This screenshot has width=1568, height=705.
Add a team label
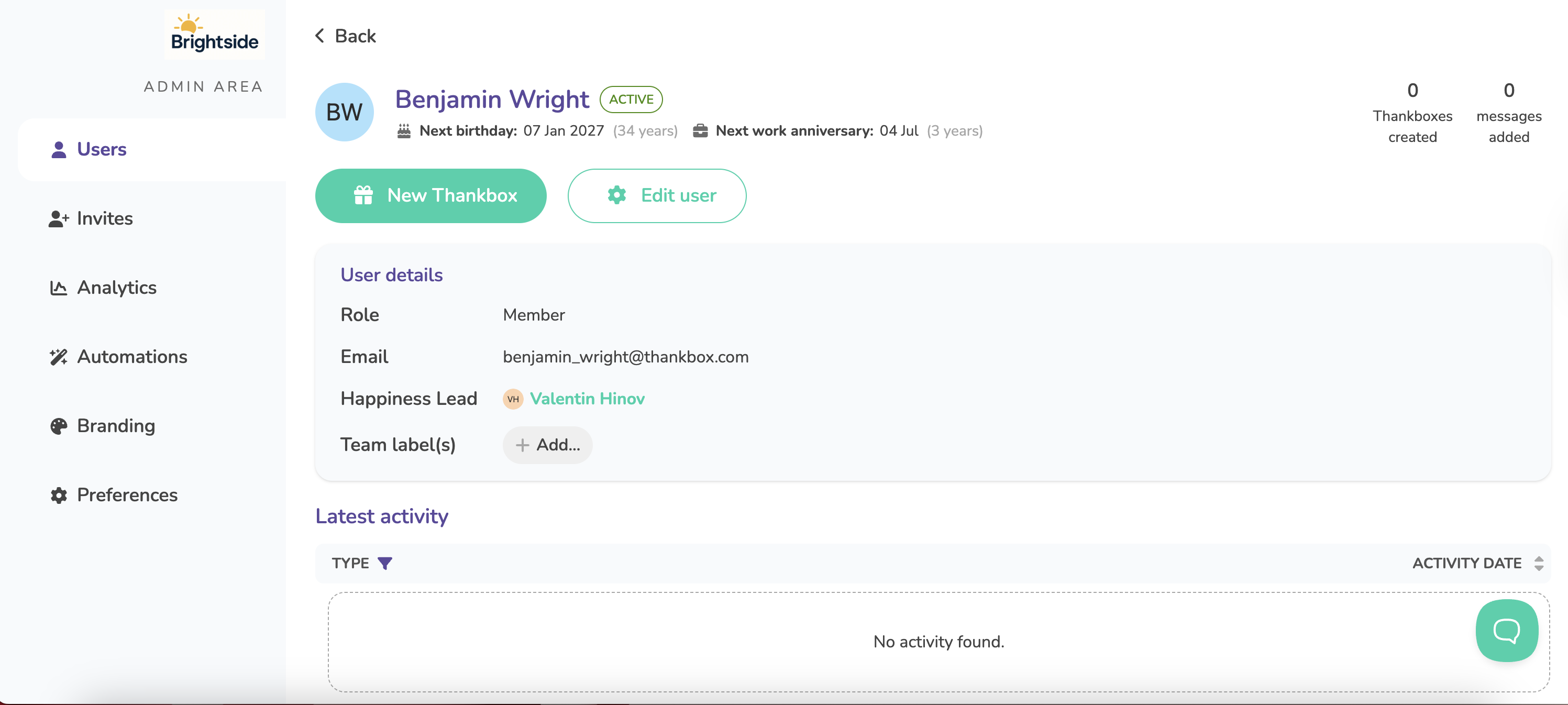click(x=547, y=445)
